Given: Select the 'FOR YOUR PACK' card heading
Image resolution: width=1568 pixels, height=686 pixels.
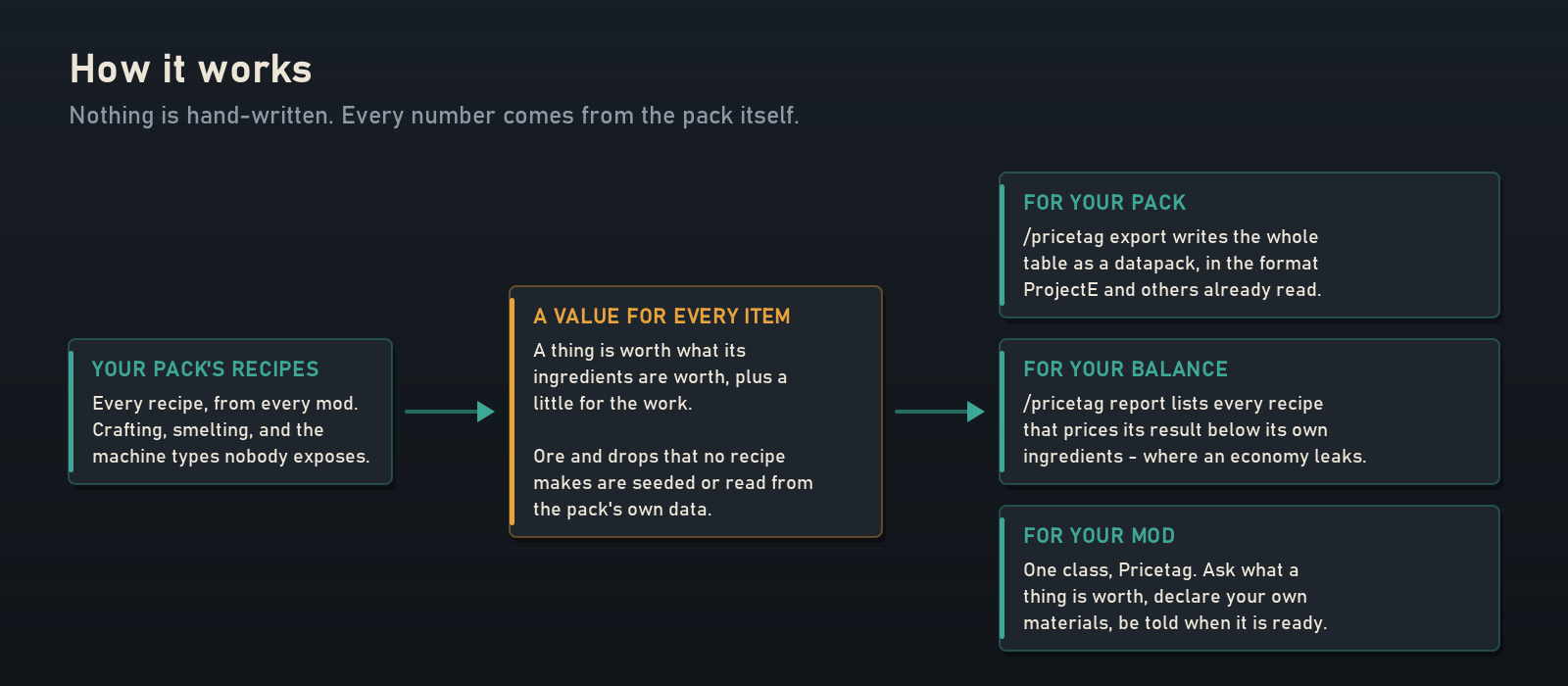Looking at the screenshot, I should [1104, 203].
